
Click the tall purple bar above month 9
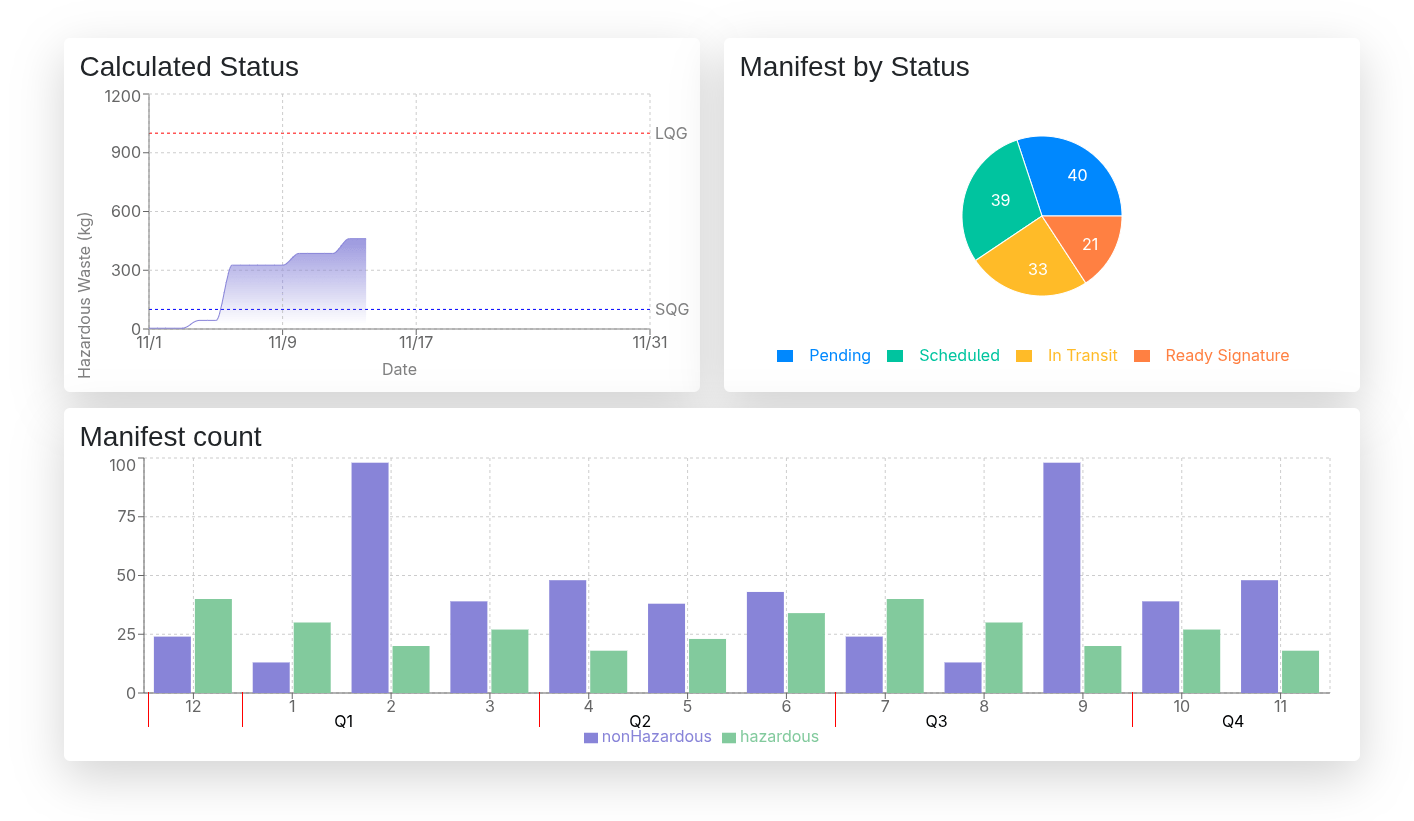[x=1061, y=570]
